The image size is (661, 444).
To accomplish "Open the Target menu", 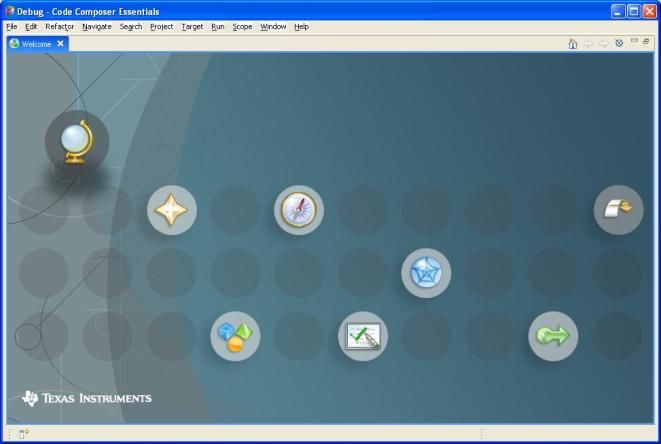I will tap(192, 27).
